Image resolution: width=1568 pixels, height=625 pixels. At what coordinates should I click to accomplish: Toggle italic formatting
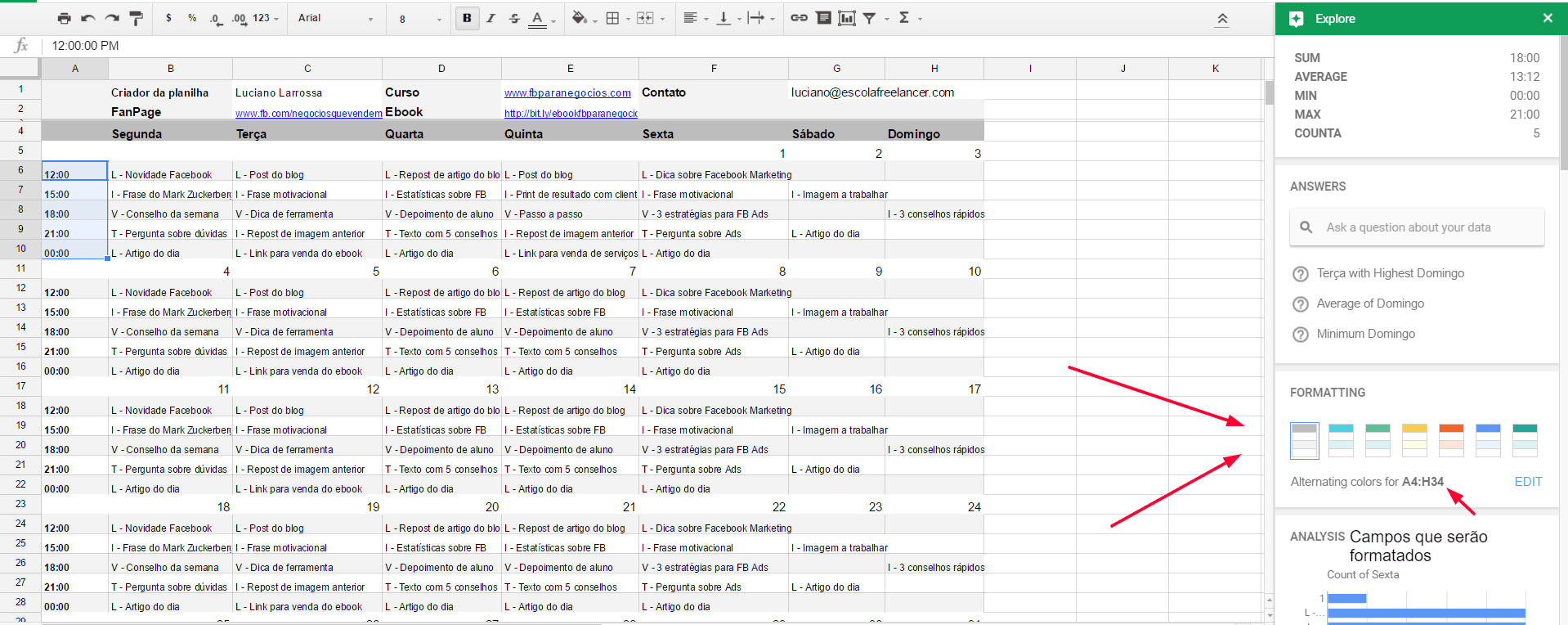click(x=491, y=18)
